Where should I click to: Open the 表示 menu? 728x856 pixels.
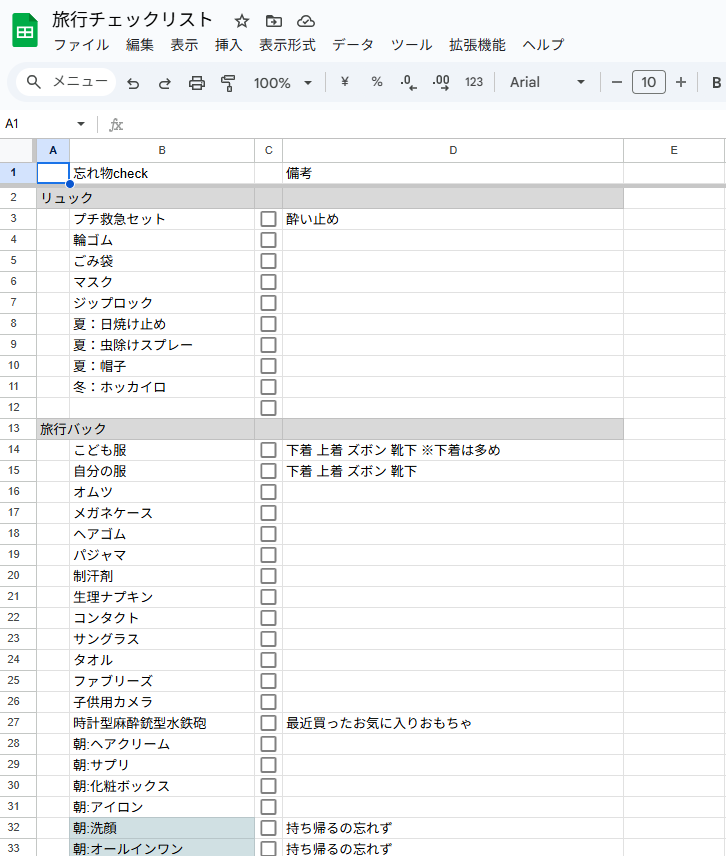pyautogui.click(x=184, y=45)
